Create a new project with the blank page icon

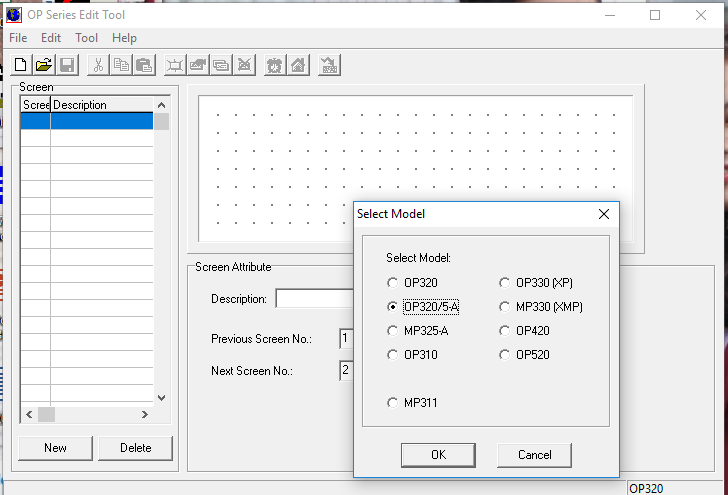point(21,65)
